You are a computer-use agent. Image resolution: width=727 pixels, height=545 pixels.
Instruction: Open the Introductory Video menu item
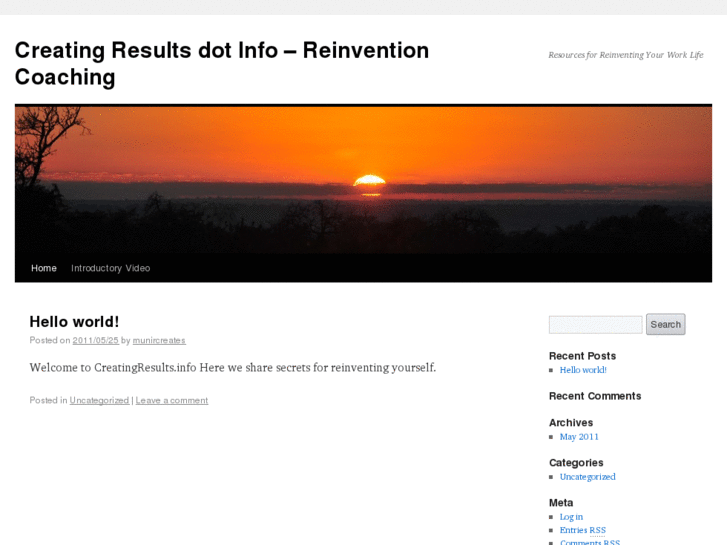coord(110,268)
